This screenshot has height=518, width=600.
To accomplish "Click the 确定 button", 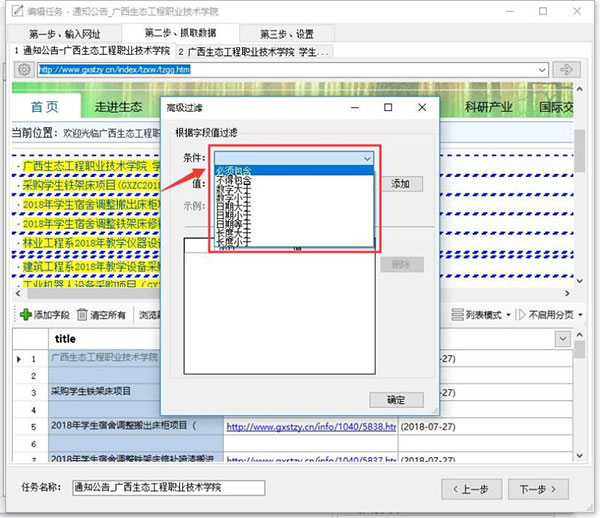I will tap(396, 400).
